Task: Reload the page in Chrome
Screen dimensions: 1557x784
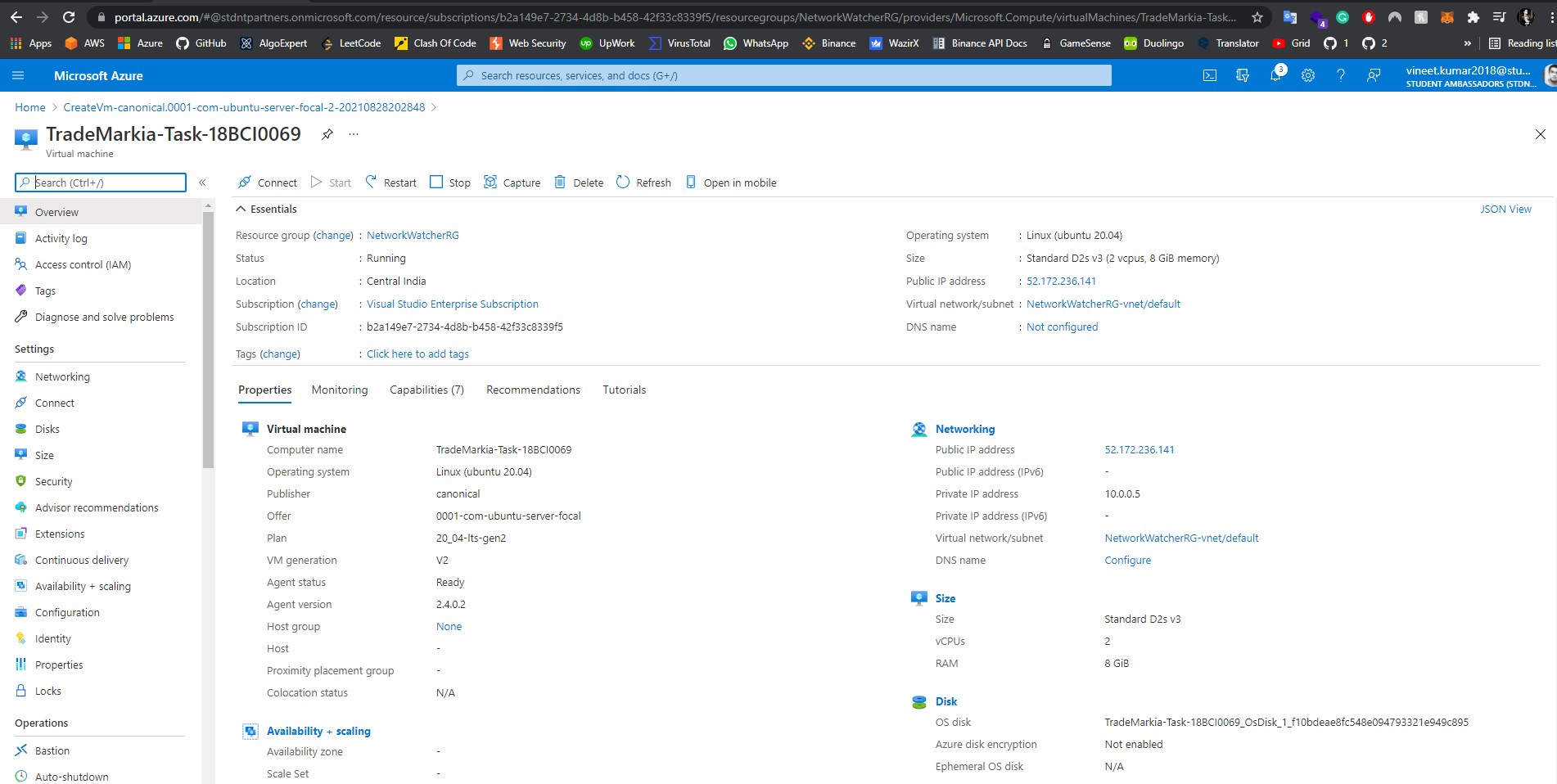Action: point(69,17)
